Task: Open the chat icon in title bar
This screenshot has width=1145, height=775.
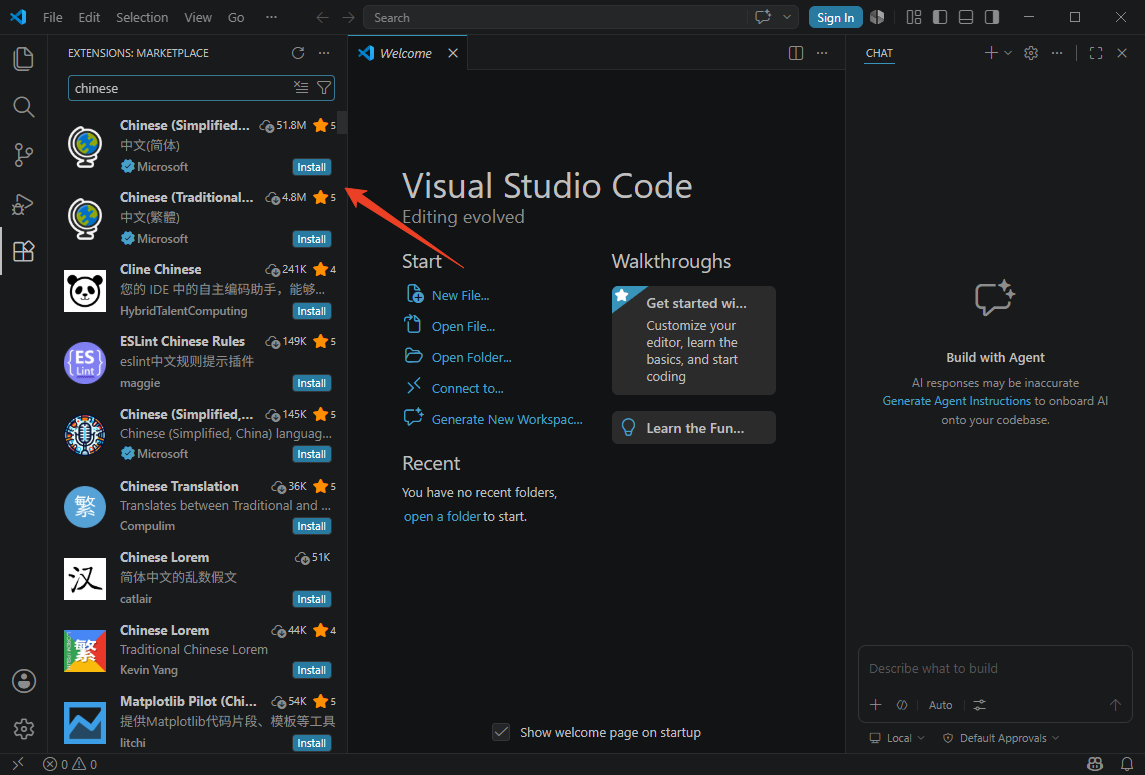Action: tap(763, 17)
